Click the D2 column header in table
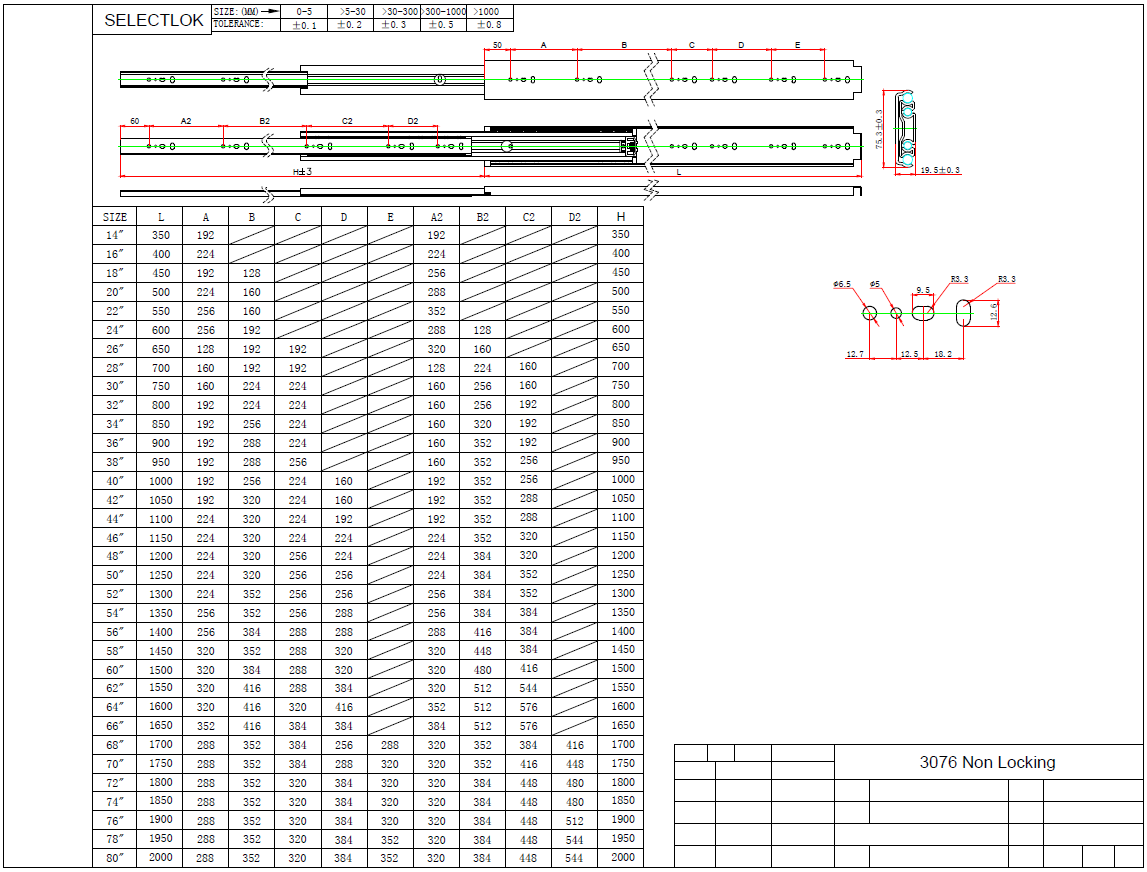The width and height of the screenshot is (1147, 872). pos(574,216)
